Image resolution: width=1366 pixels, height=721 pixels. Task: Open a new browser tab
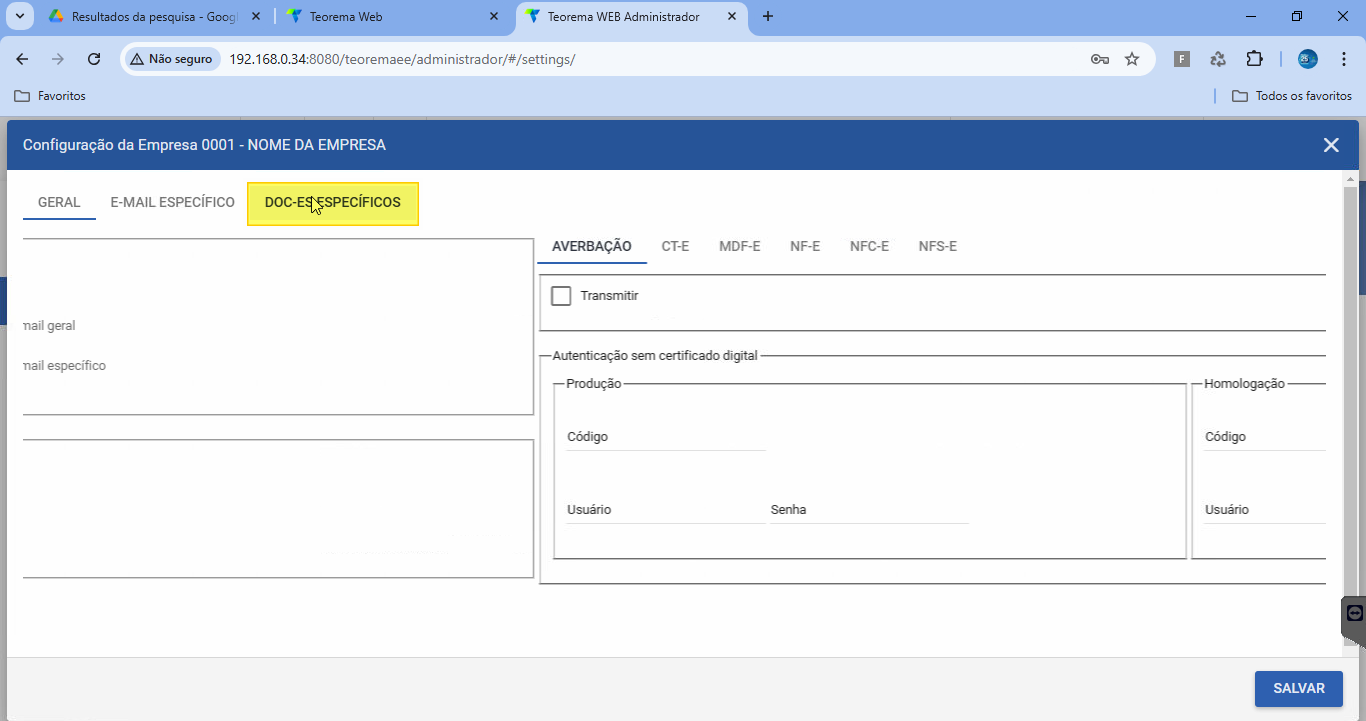(768, 16)
